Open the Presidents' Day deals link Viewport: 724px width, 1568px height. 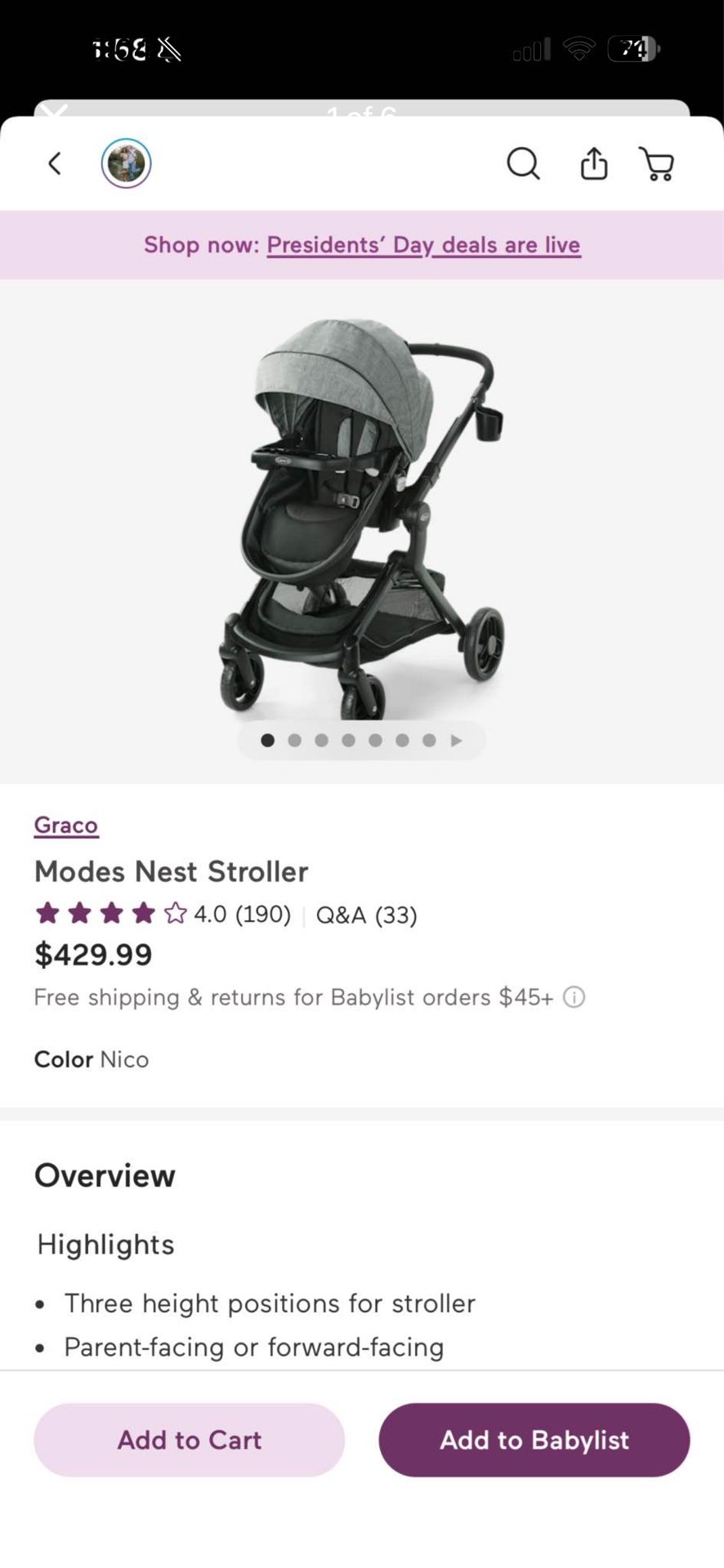point(423,244)
